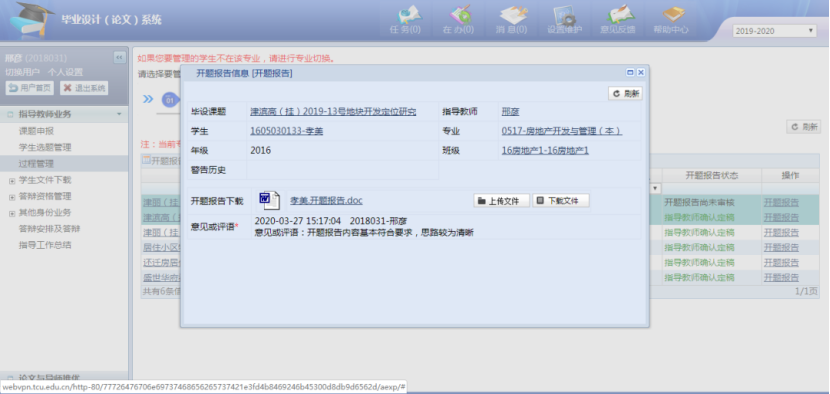Open the 在办(0) in-progress icon
The image size is (830, 394).
point(458,20)
